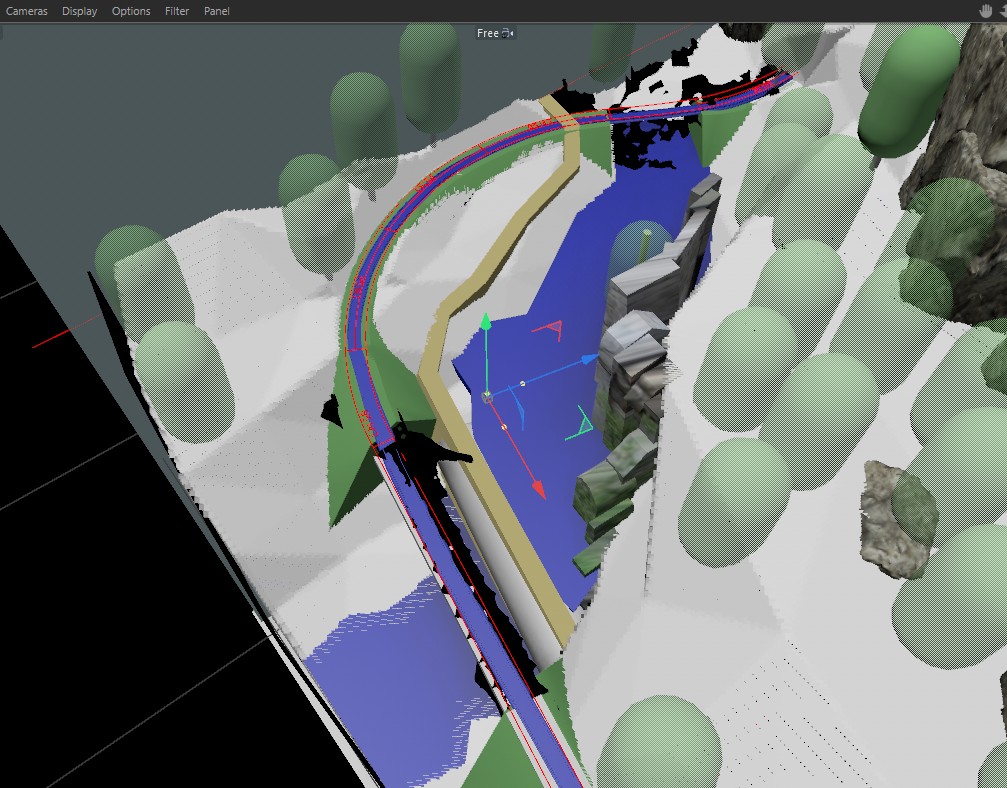
Task: Open the Cameras menu
Action: pos(27,11)
